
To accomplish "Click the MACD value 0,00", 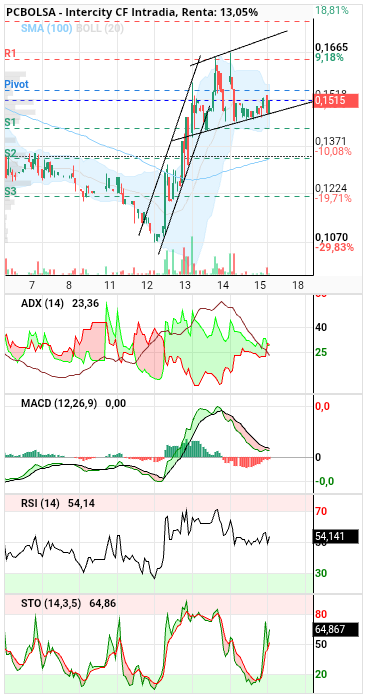I will click(x=116, y=404).
